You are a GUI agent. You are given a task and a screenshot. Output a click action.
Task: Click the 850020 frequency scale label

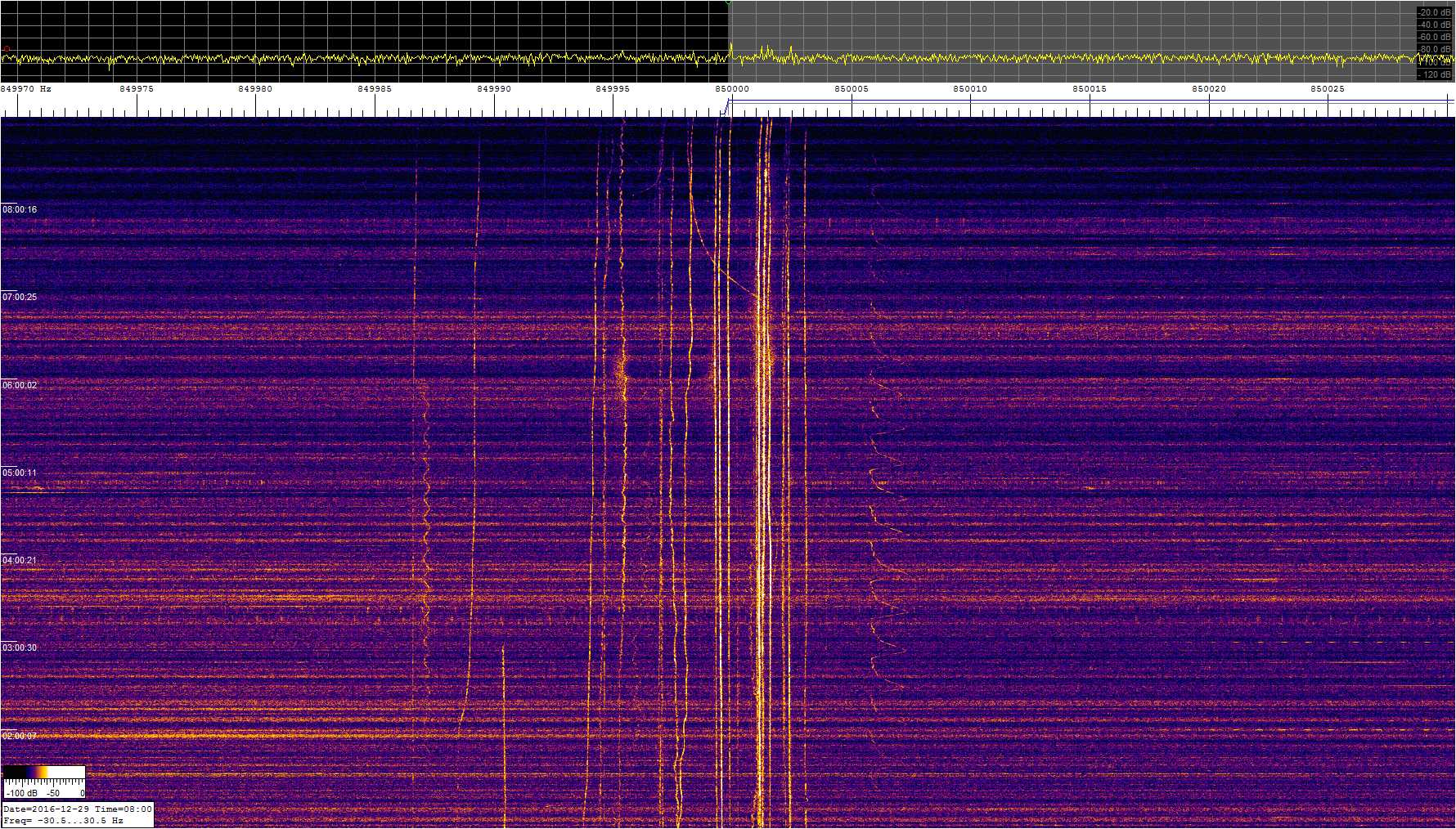[x=1209, y=88]
